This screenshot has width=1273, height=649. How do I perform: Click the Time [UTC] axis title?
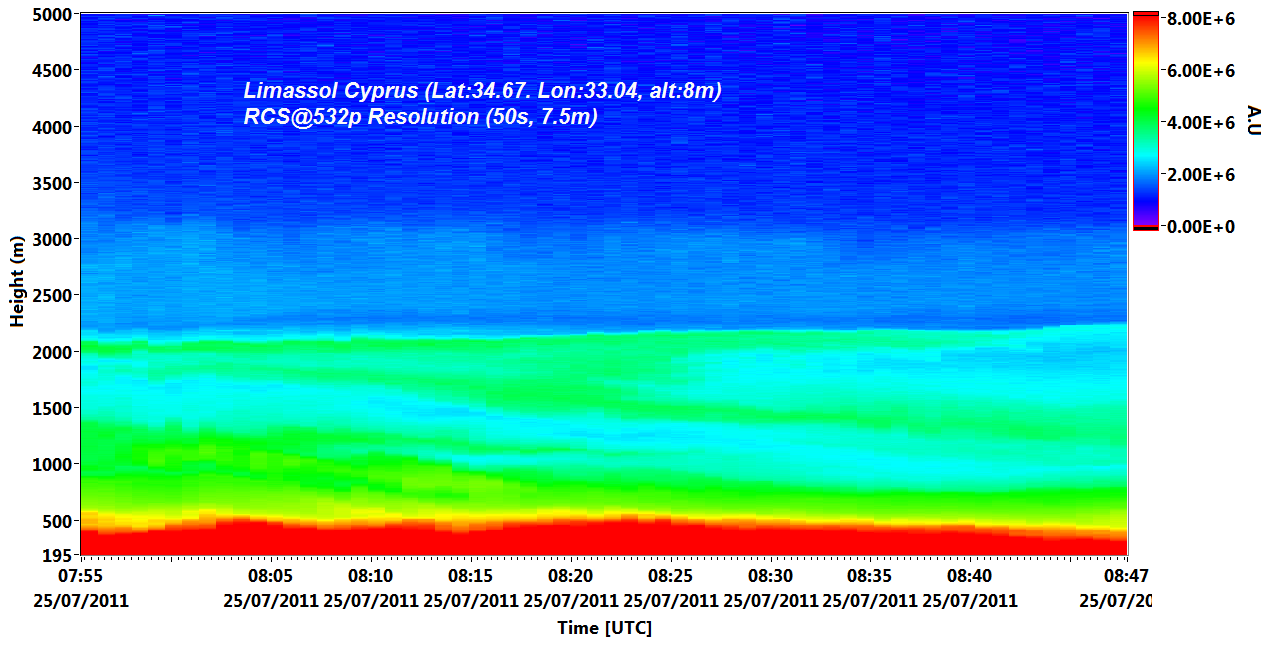click(x=604, y=628)
